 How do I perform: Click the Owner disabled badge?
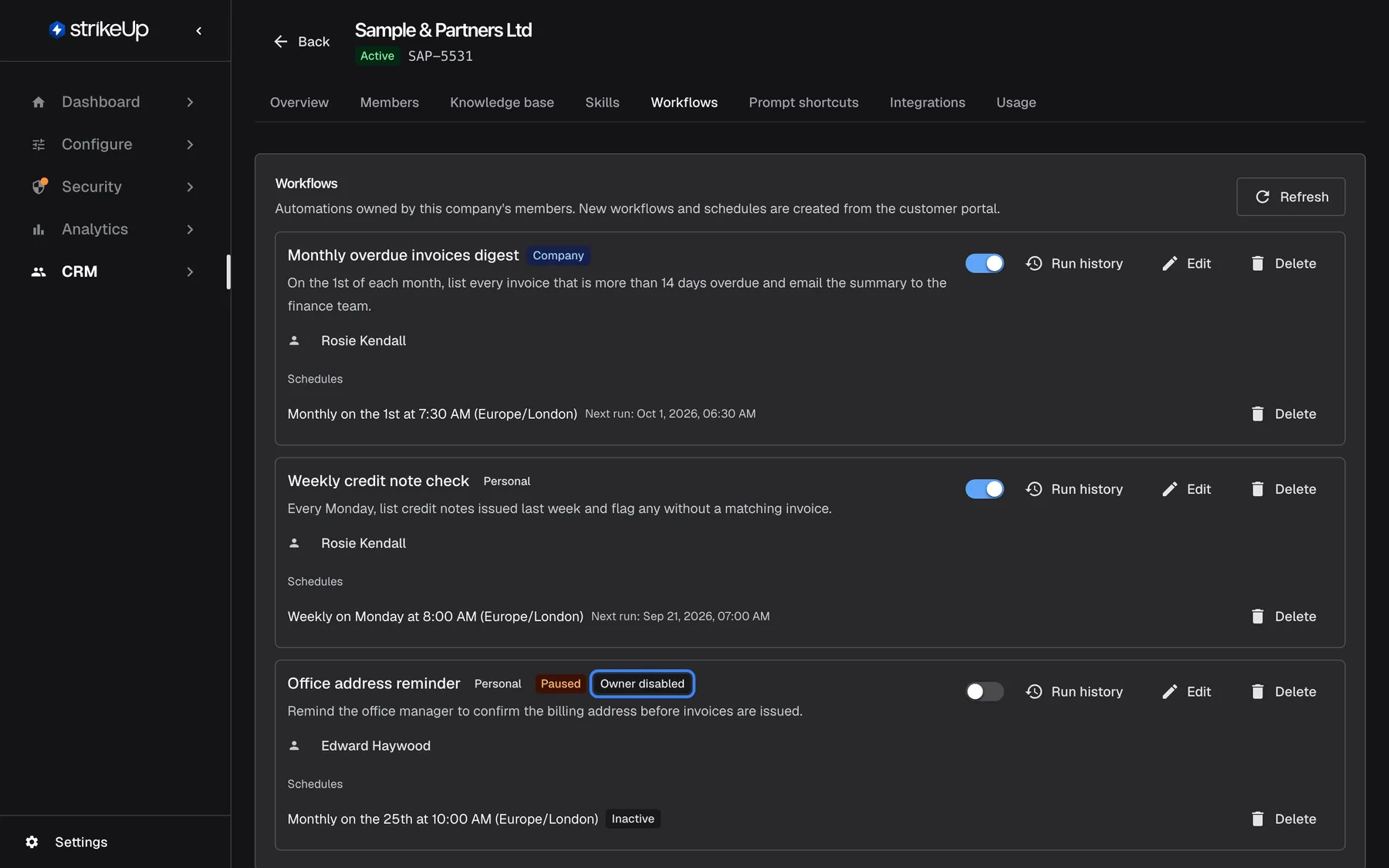tap(642, 684)
